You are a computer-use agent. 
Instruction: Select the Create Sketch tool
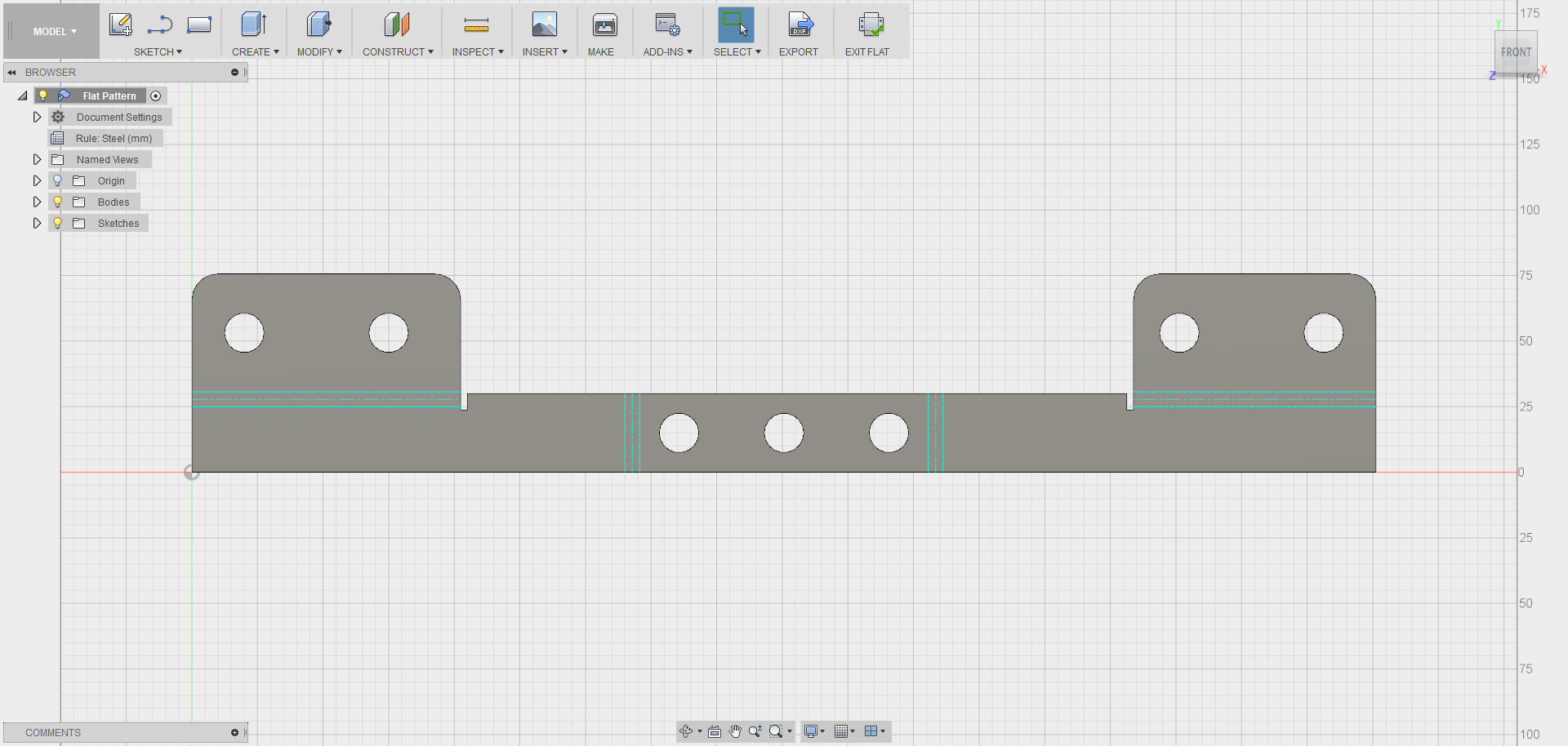(121, 24)
